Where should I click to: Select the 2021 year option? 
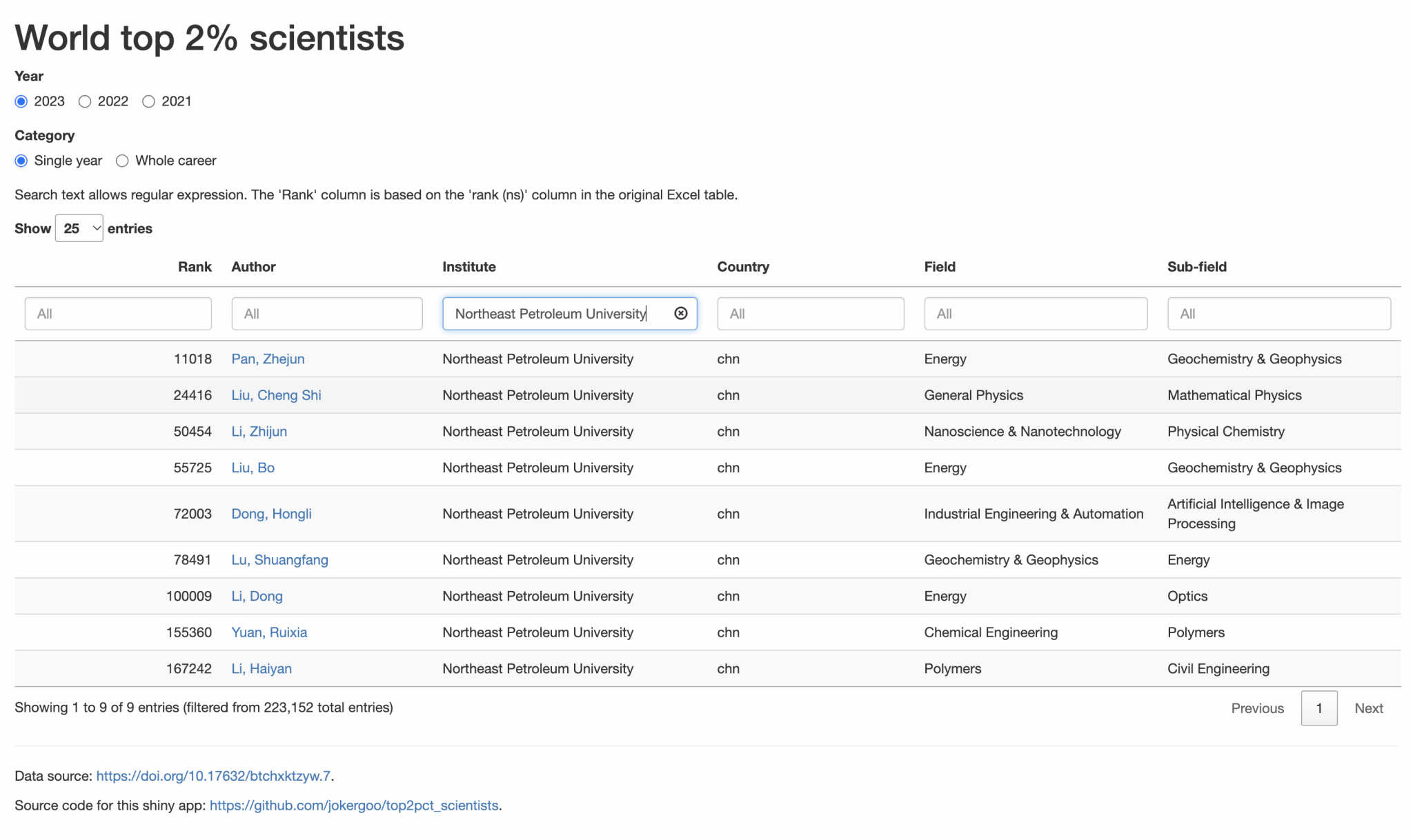[x=148, y=101]
